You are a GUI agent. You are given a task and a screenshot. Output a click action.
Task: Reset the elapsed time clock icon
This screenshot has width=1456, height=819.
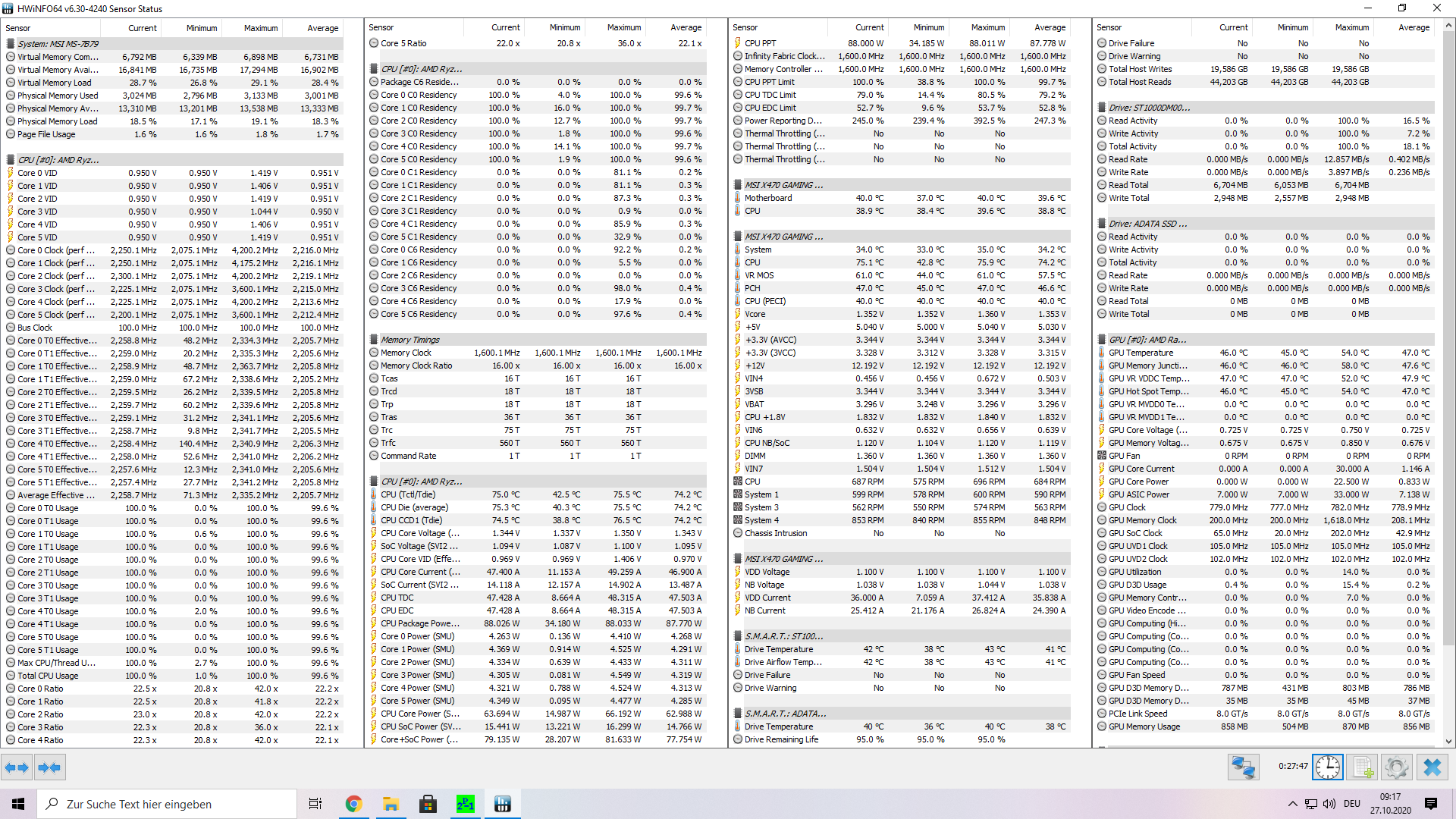(x=1327, y=767)
